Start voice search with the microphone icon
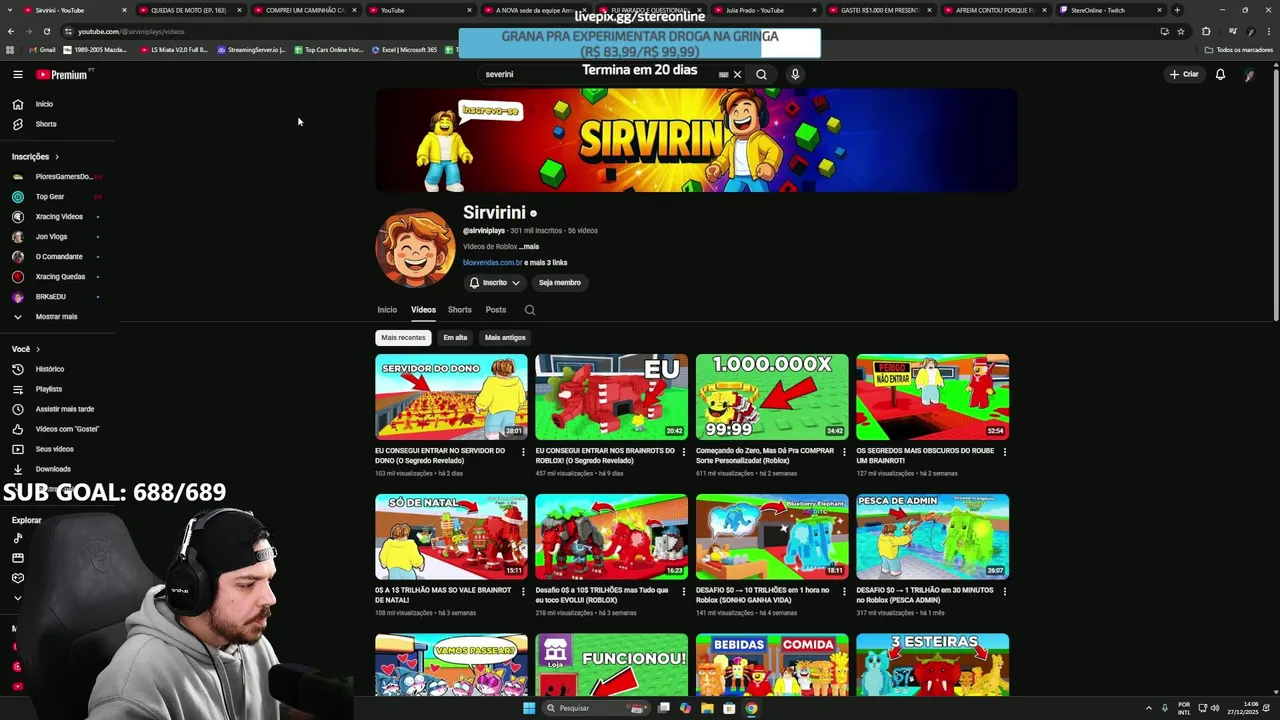 pyautogui.click(x=795, y=74)
